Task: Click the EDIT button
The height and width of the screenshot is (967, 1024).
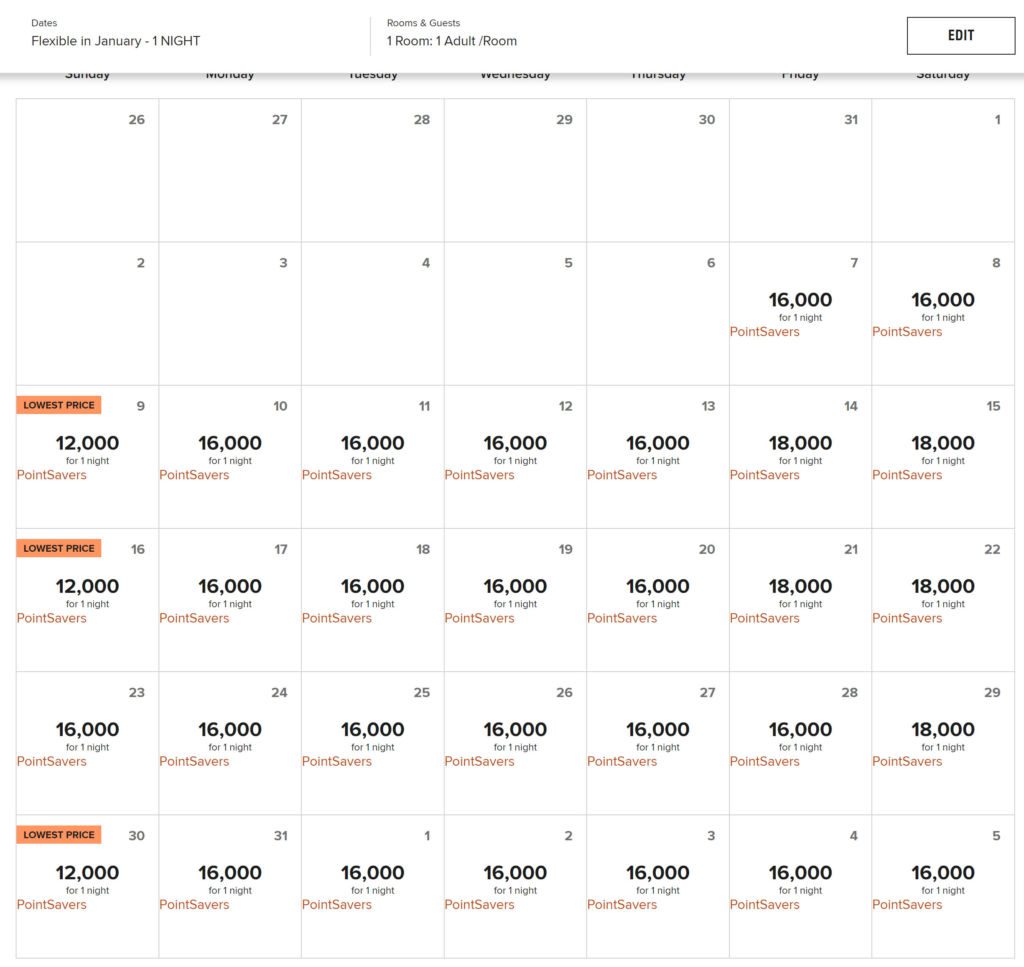Action: click(960, 35)
